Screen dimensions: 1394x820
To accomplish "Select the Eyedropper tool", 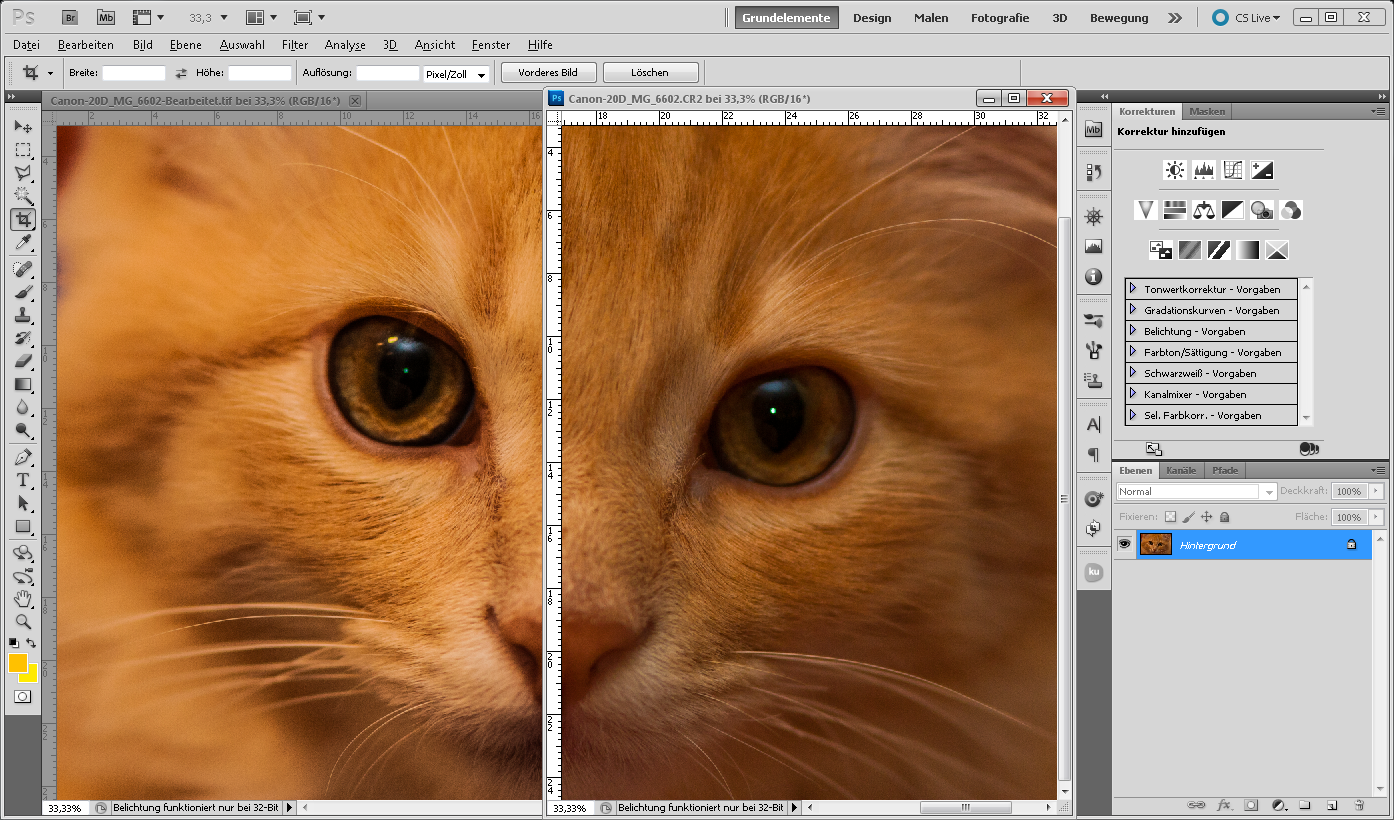I will pyautogui.click(x=23, y=243).
